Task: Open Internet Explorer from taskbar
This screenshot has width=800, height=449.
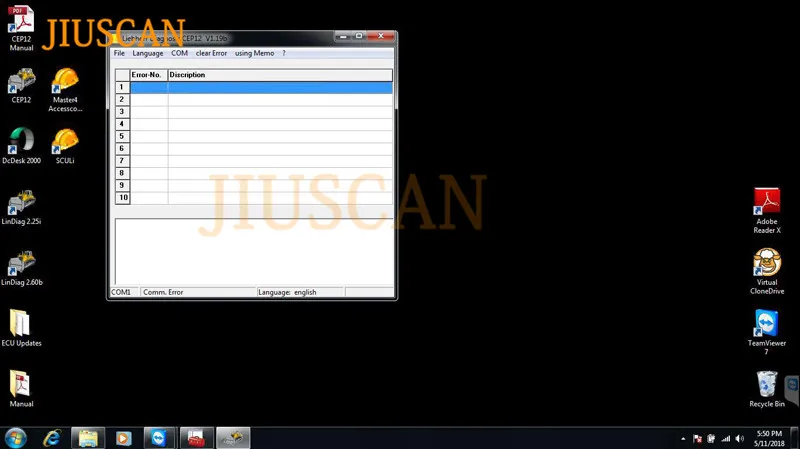Action: [52, 438]
